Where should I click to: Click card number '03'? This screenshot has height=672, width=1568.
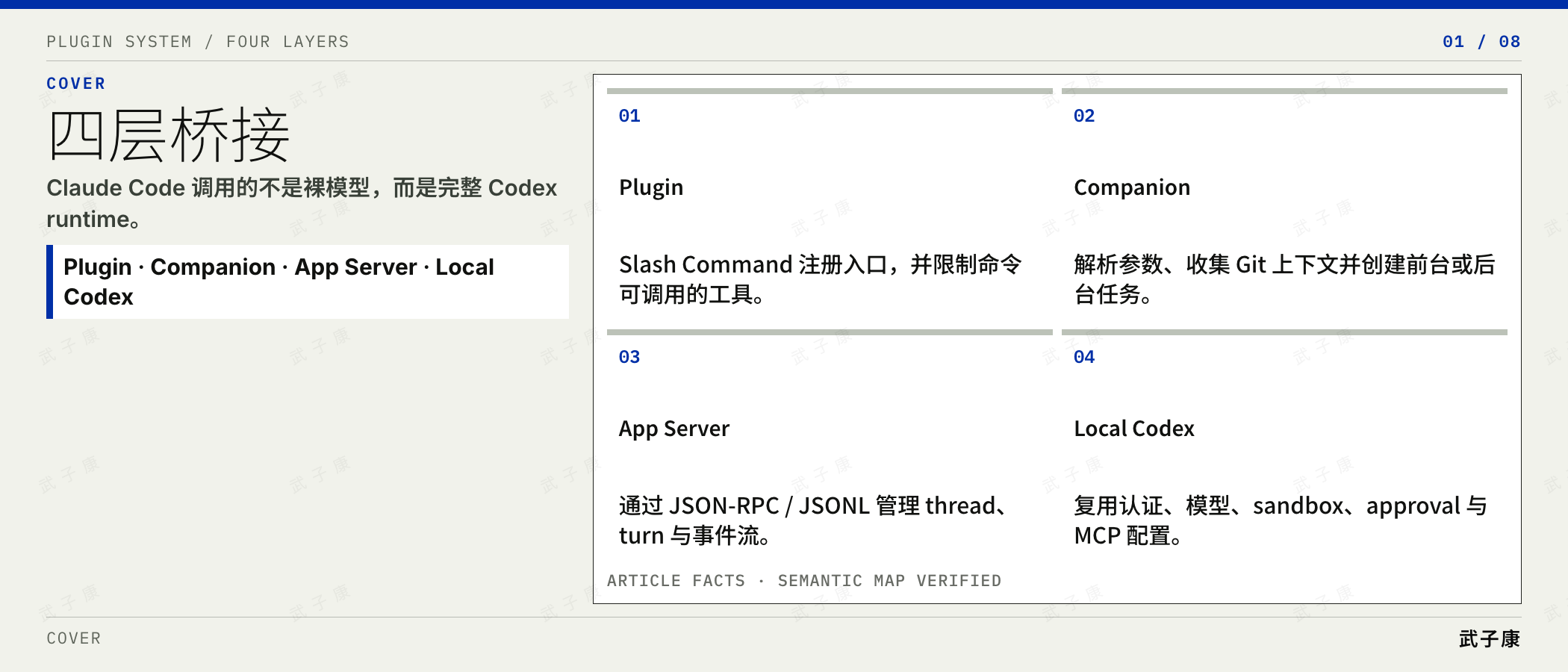(x=629, y=357)
